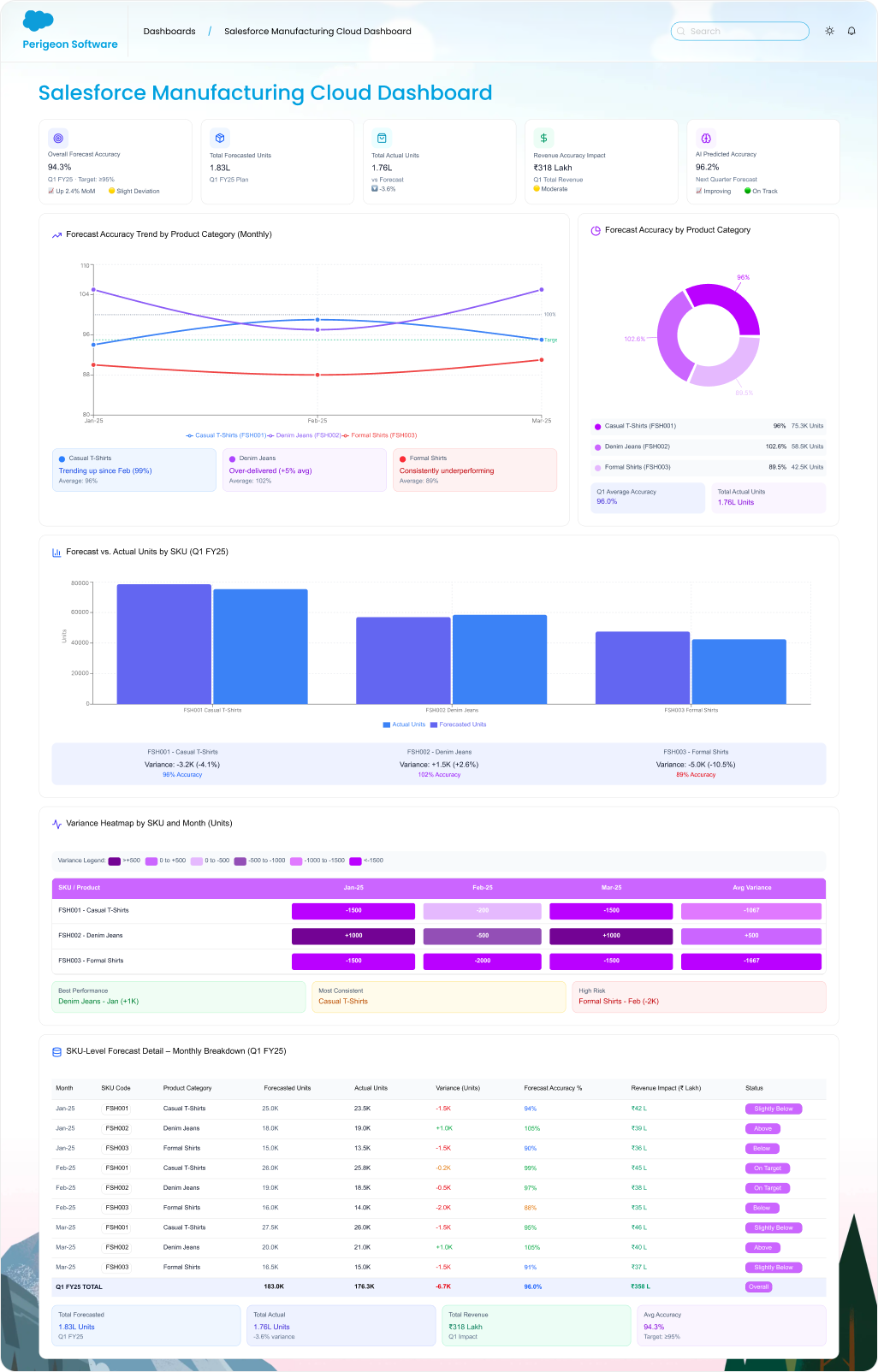
Task: Click the Salesforce cloud logo
Action: [x=39, y=21]
